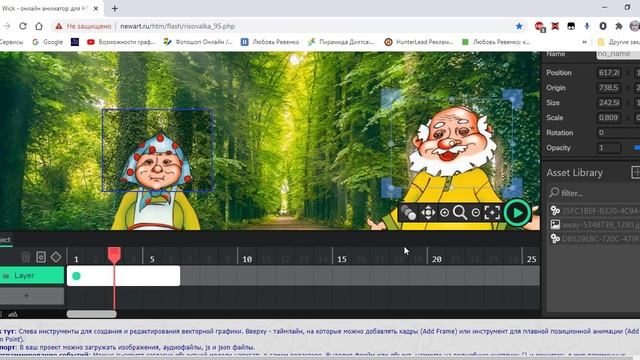The height and width of the screenshot is (360, 640).
Task: Click the blue microphone extension icon
Action: [x=587, y=26]
